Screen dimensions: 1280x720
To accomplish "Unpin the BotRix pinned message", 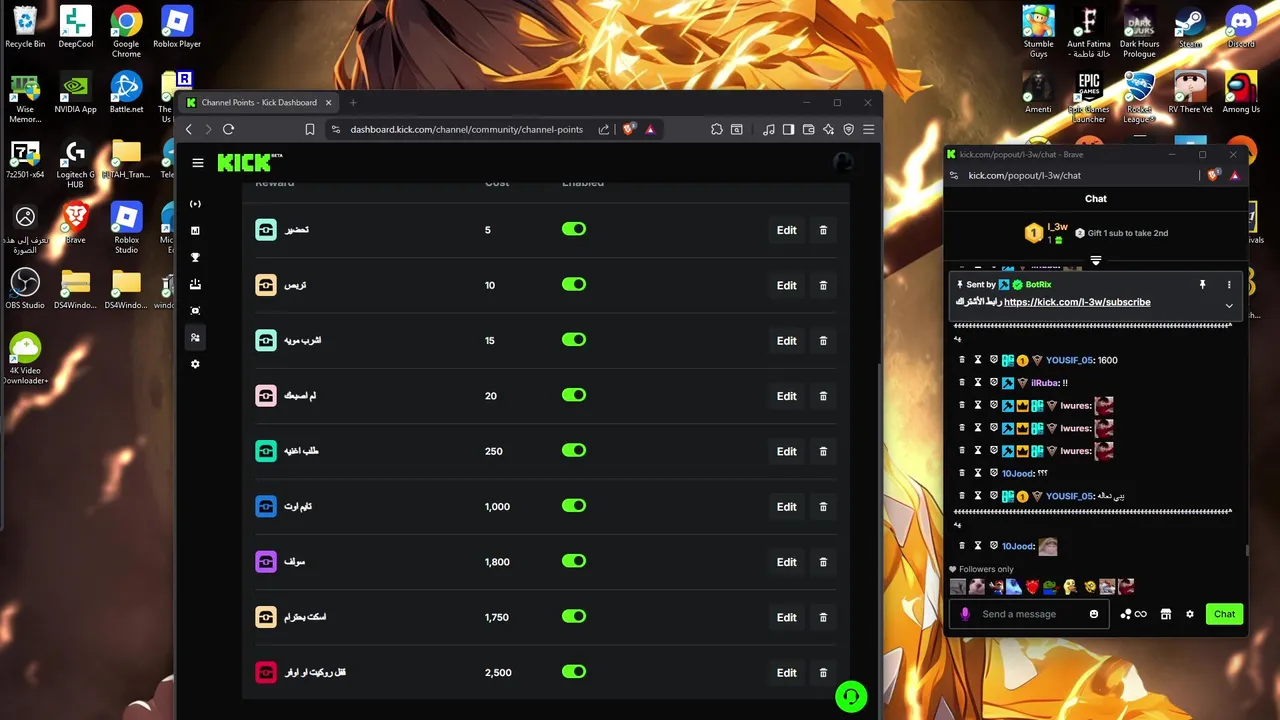I will click(1203, 285).
